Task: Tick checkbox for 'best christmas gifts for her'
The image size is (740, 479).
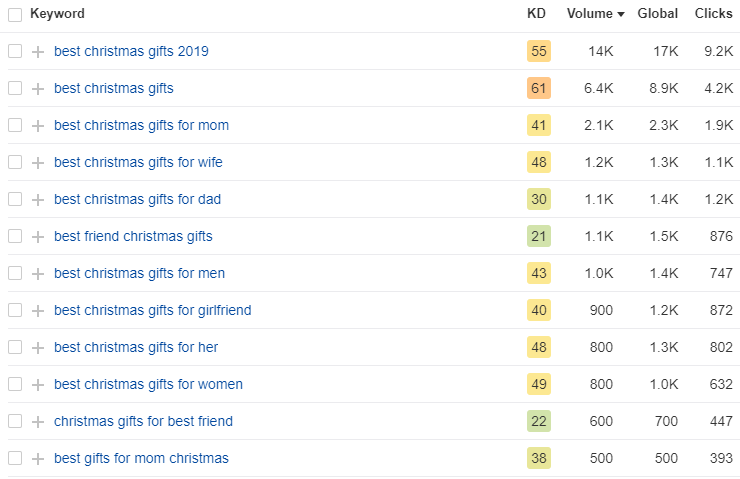Action: 15,347
